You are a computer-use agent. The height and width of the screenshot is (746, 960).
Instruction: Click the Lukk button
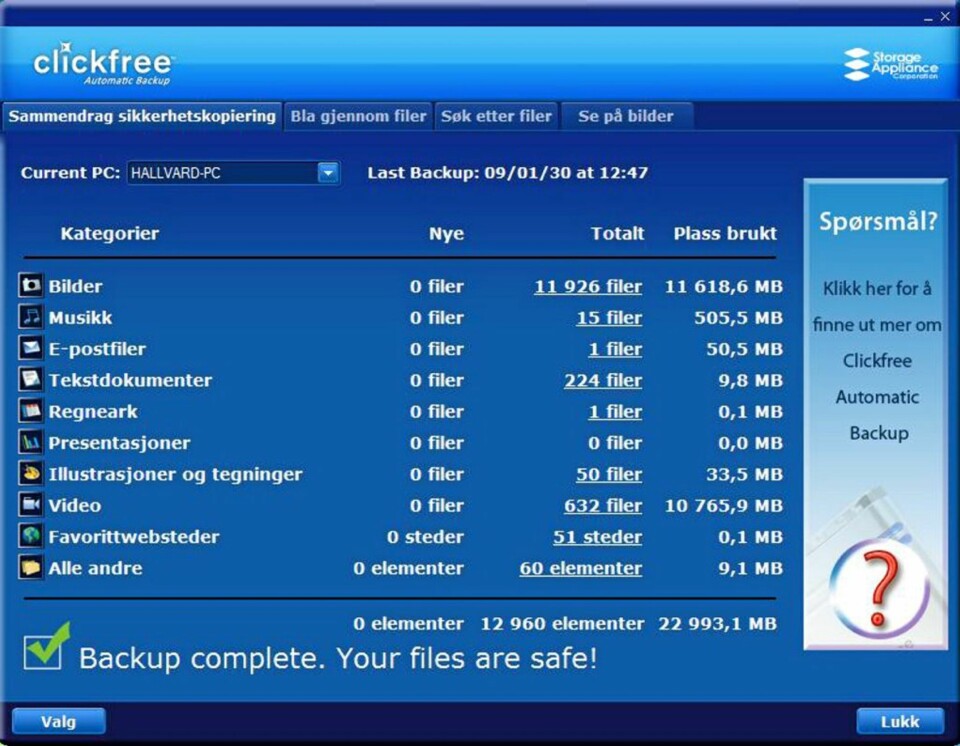(x=900, y=722)
